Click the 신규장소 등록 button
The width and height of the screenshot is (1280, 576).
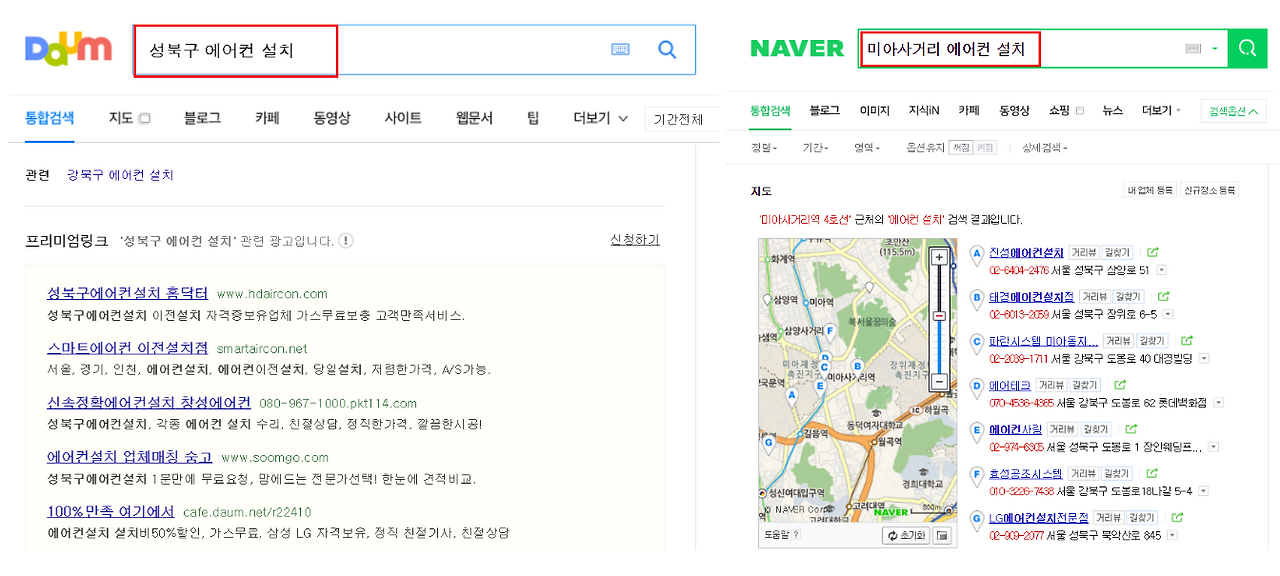(x=1209, y=190)
